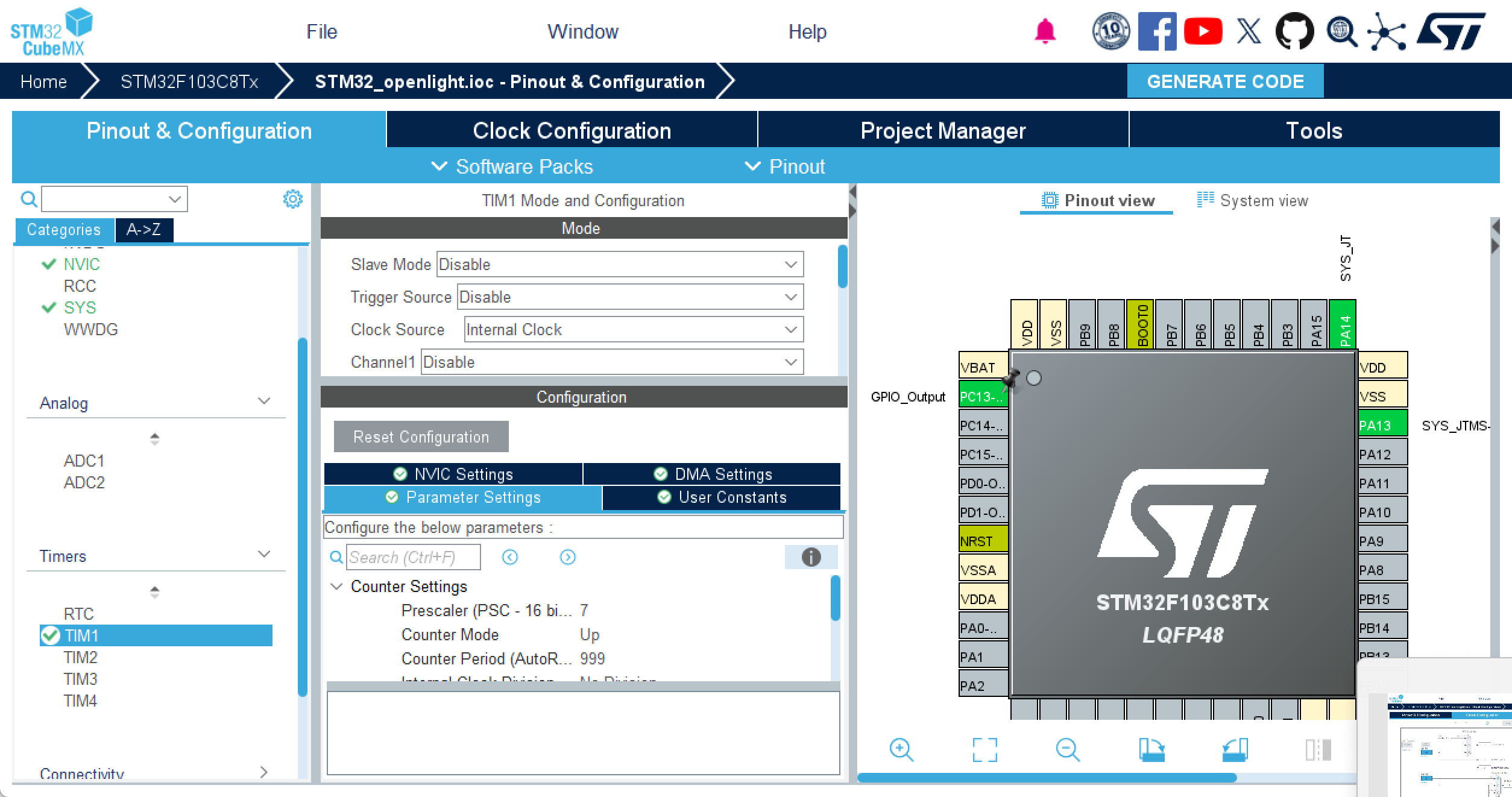Open the Help menu

coord(807,31)
